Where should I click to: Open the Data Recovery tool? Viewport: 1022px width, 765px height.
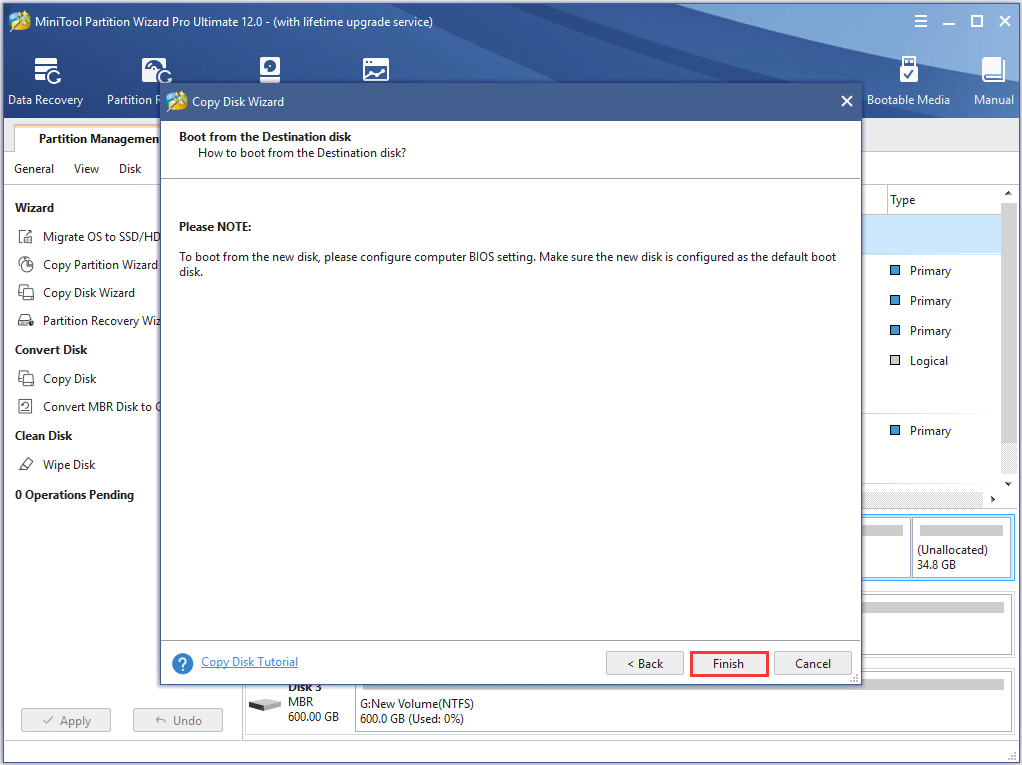(45, 80)
